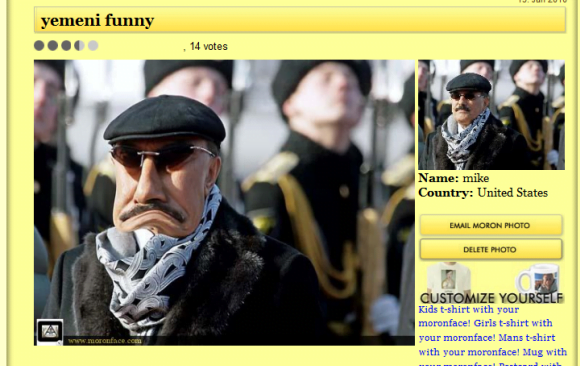Click the fifth light rating dot
The image size is (580, 366).
click(93, 46)
